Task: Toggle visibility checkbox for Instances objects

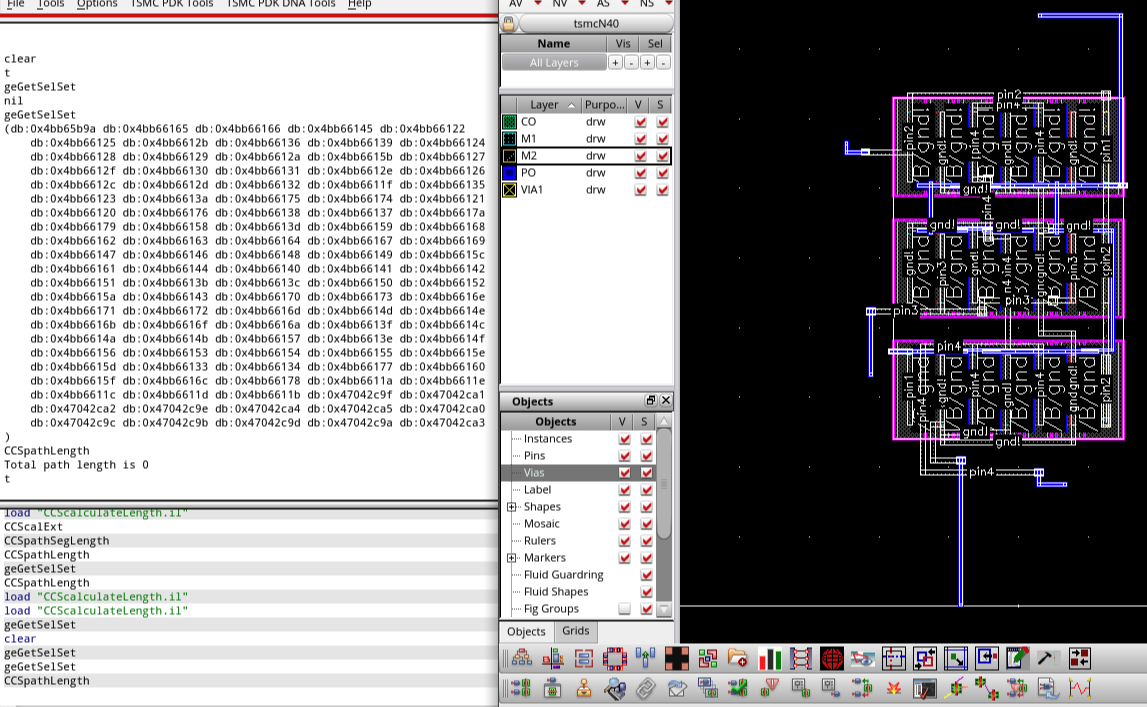Action: [x=624, y=439]
